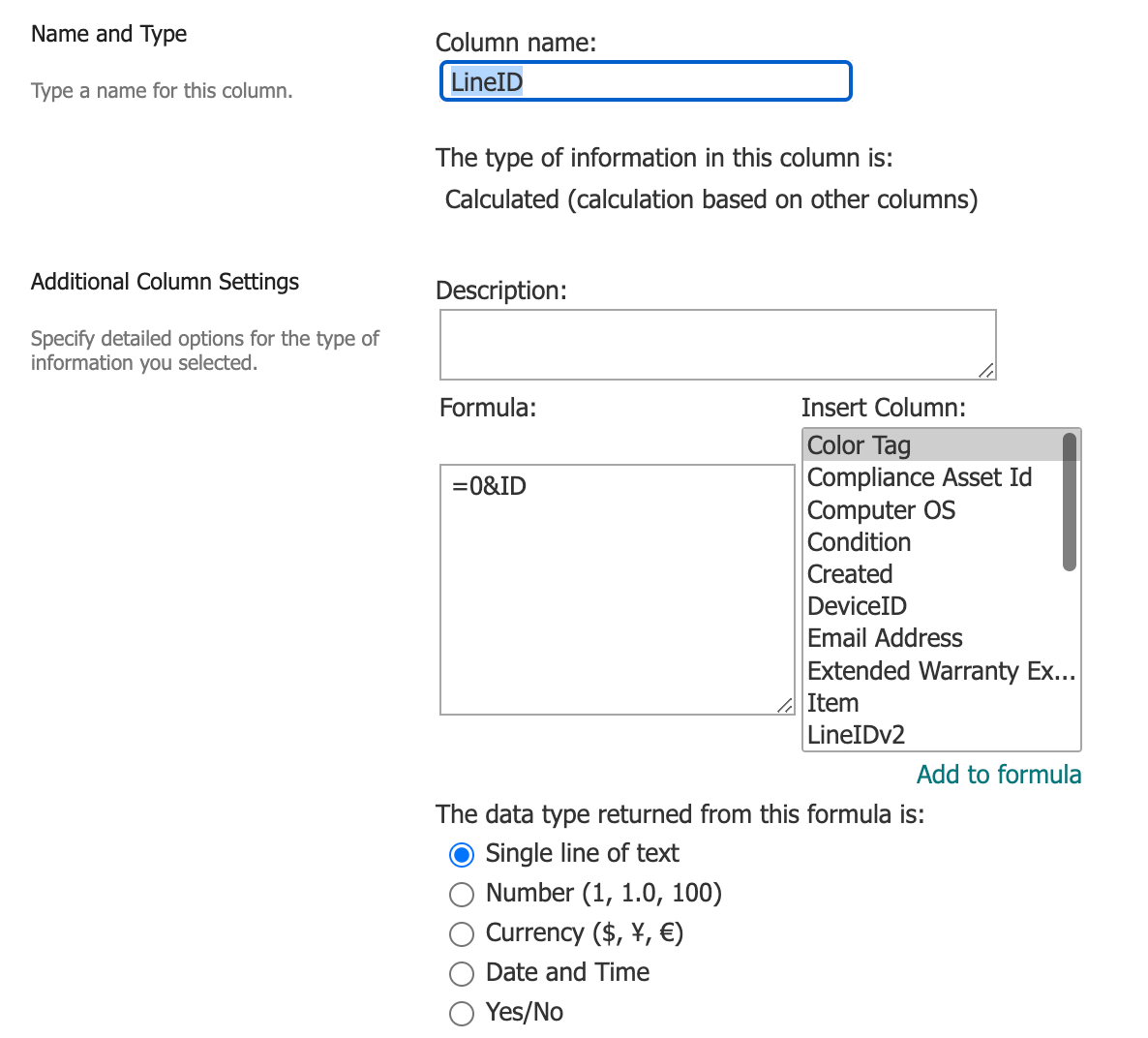Select the Created column entry

[850, 574]
